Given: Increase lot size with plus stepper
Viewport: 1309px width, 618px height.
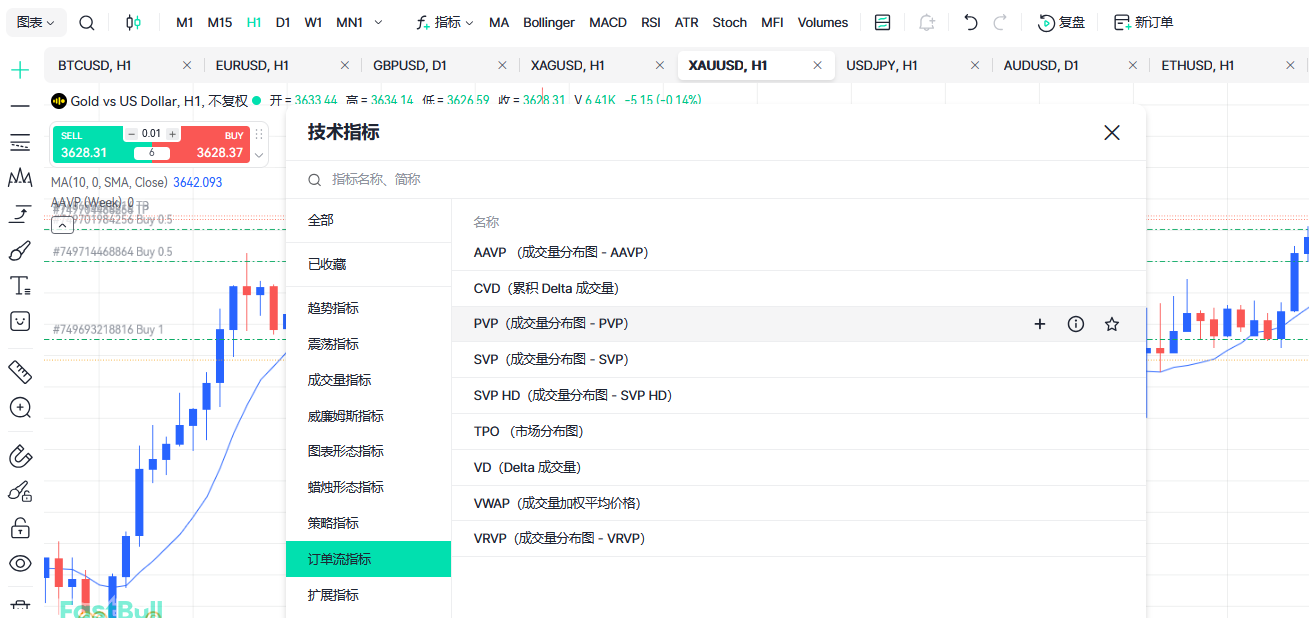Looking at the screenshot, I should (x=172, y=134).
